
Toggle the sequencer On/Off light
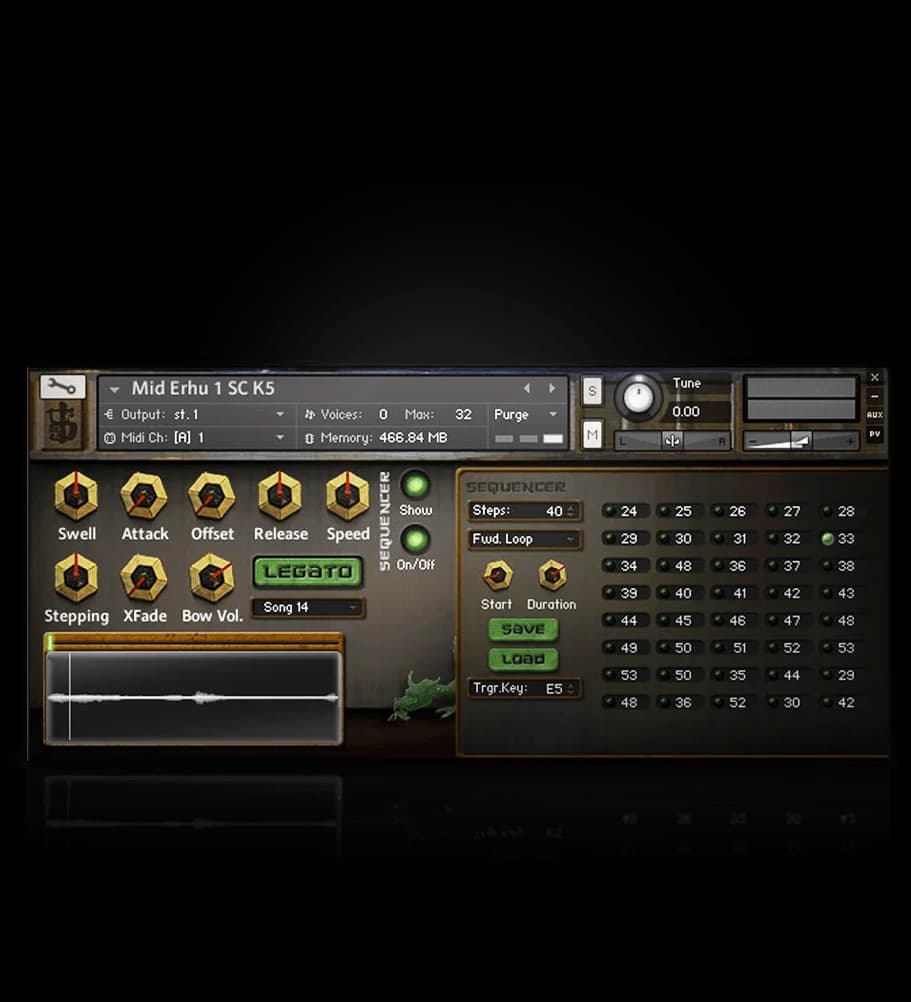click(415, 540)
